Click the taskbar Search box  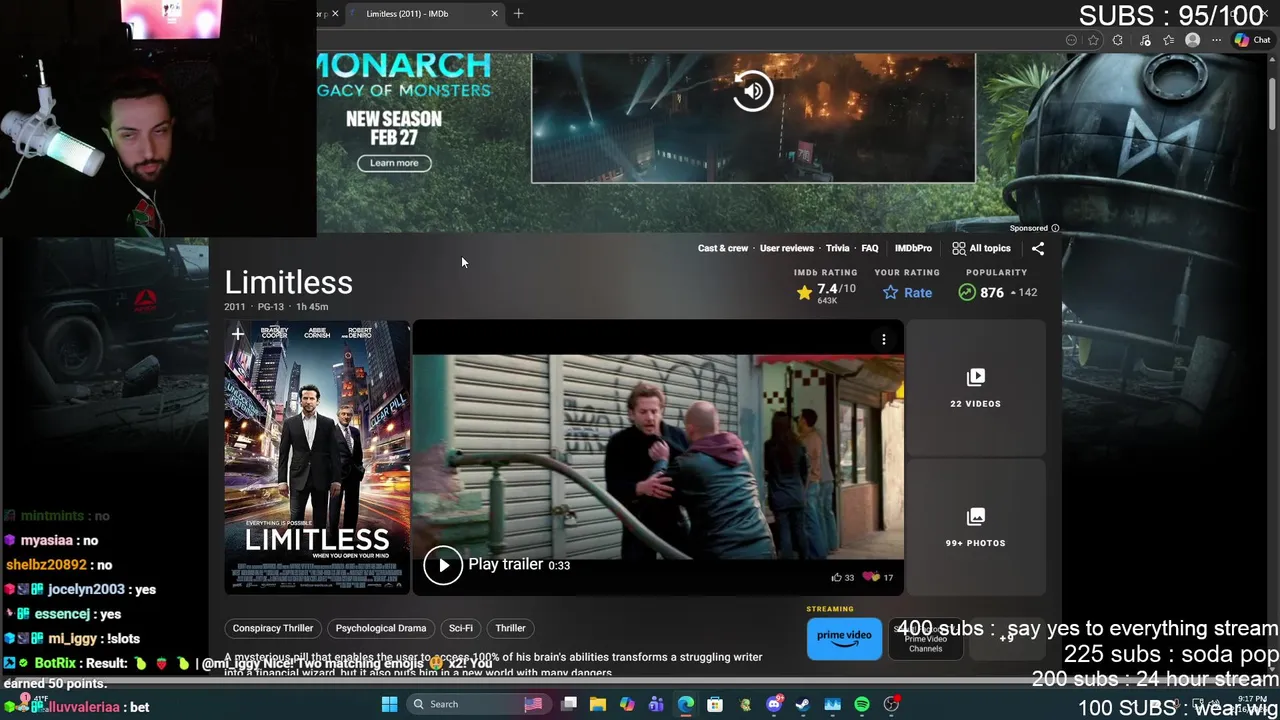tap(480, 704)
